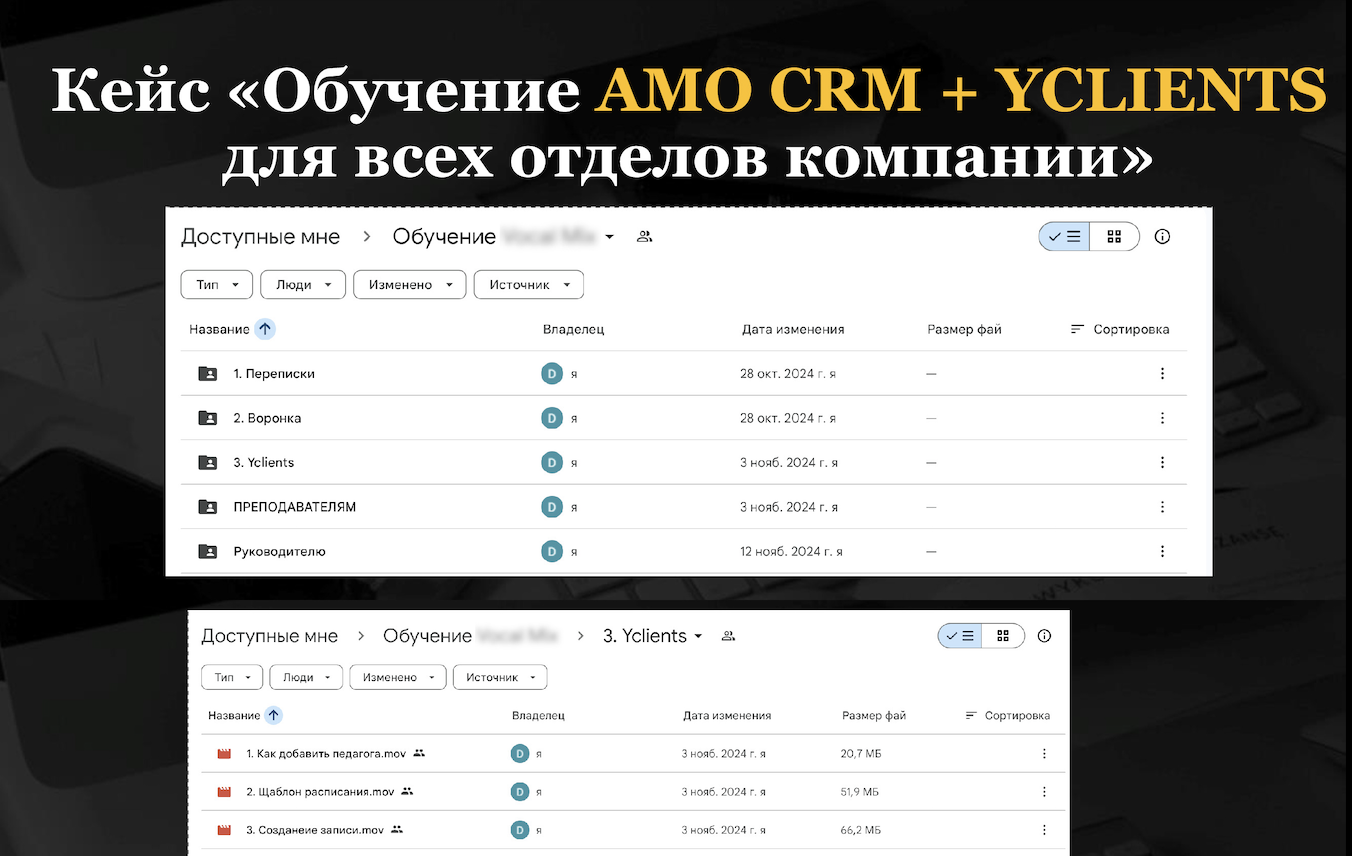Screen dimensions: 1352x856
Task: Open the three-dot menu for Щаблон расписания.mov
Action: click(1044, 792)
